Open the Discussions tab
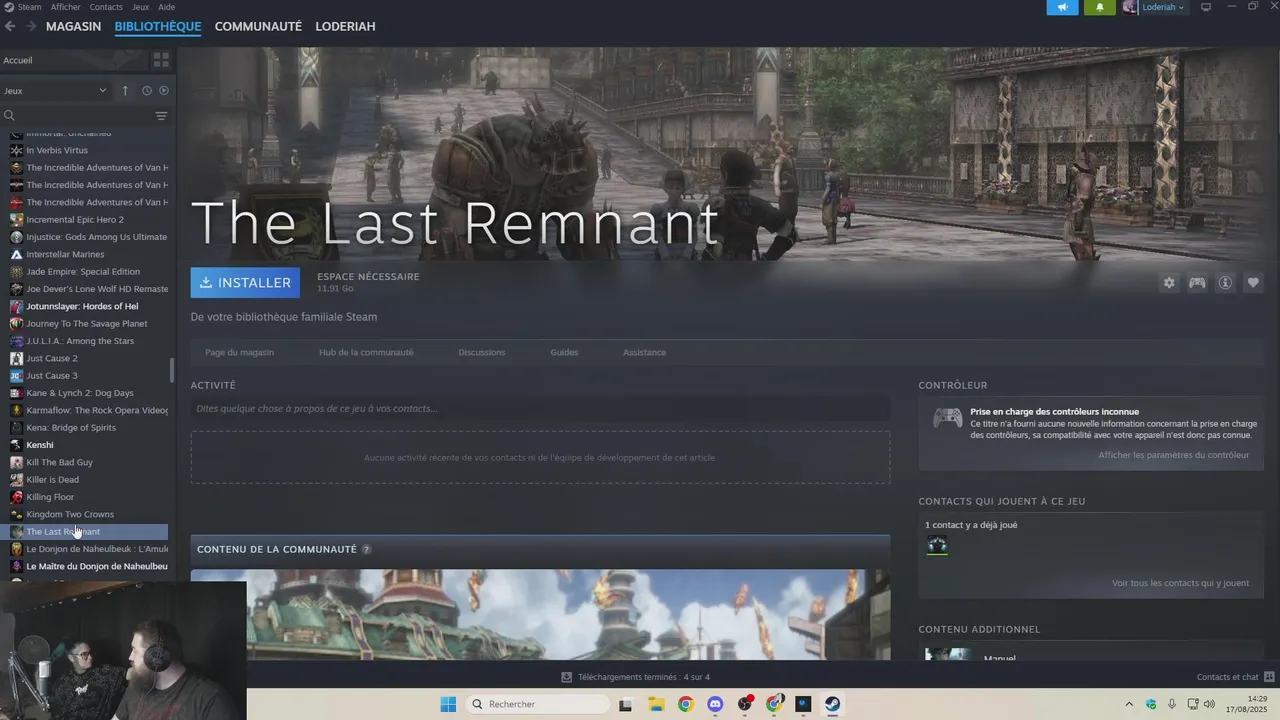 [482, 352]
